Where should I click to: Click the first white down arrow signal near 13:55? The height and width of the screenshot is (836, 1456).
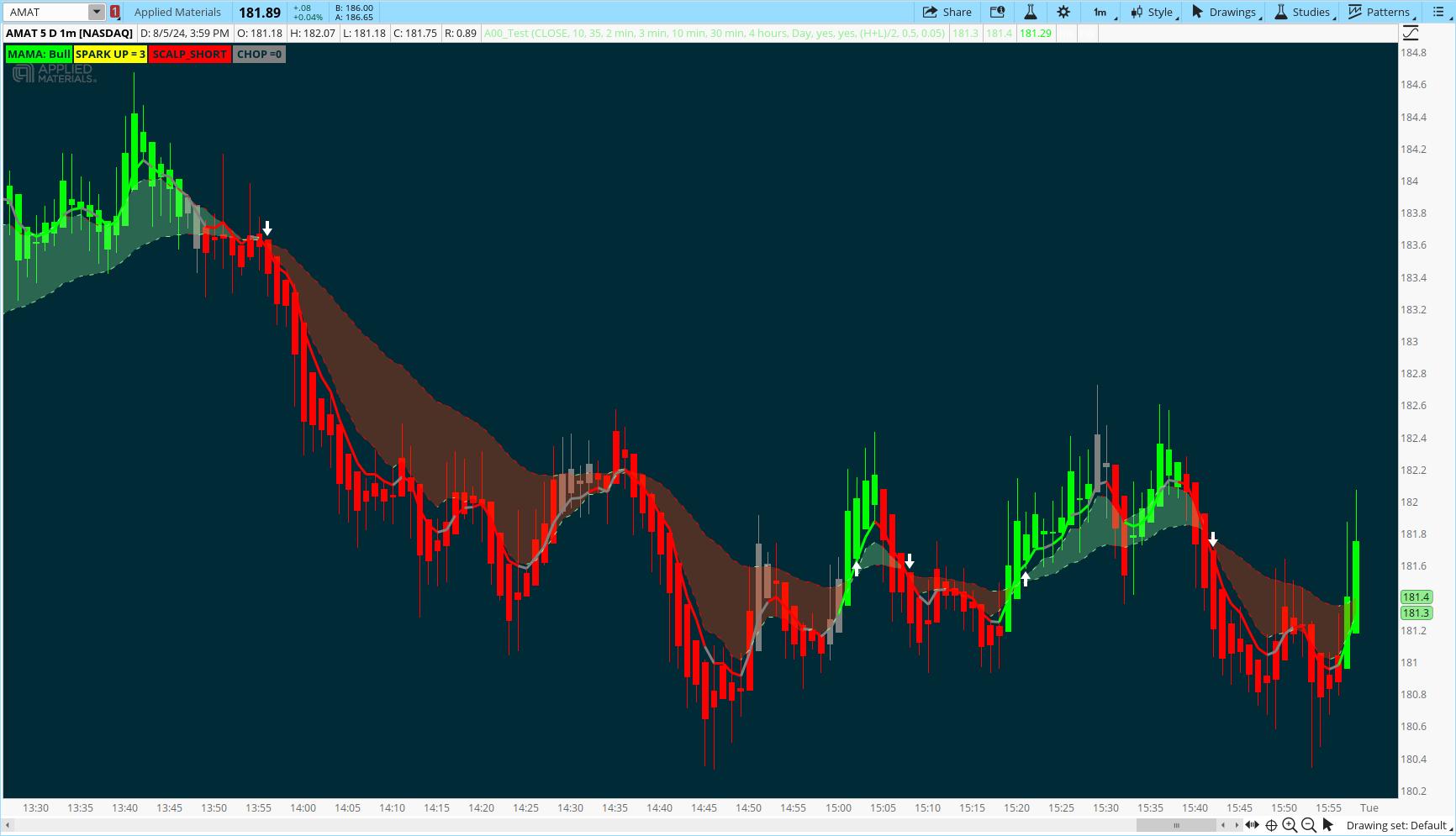pyautogui.click(x=267, y=228)
